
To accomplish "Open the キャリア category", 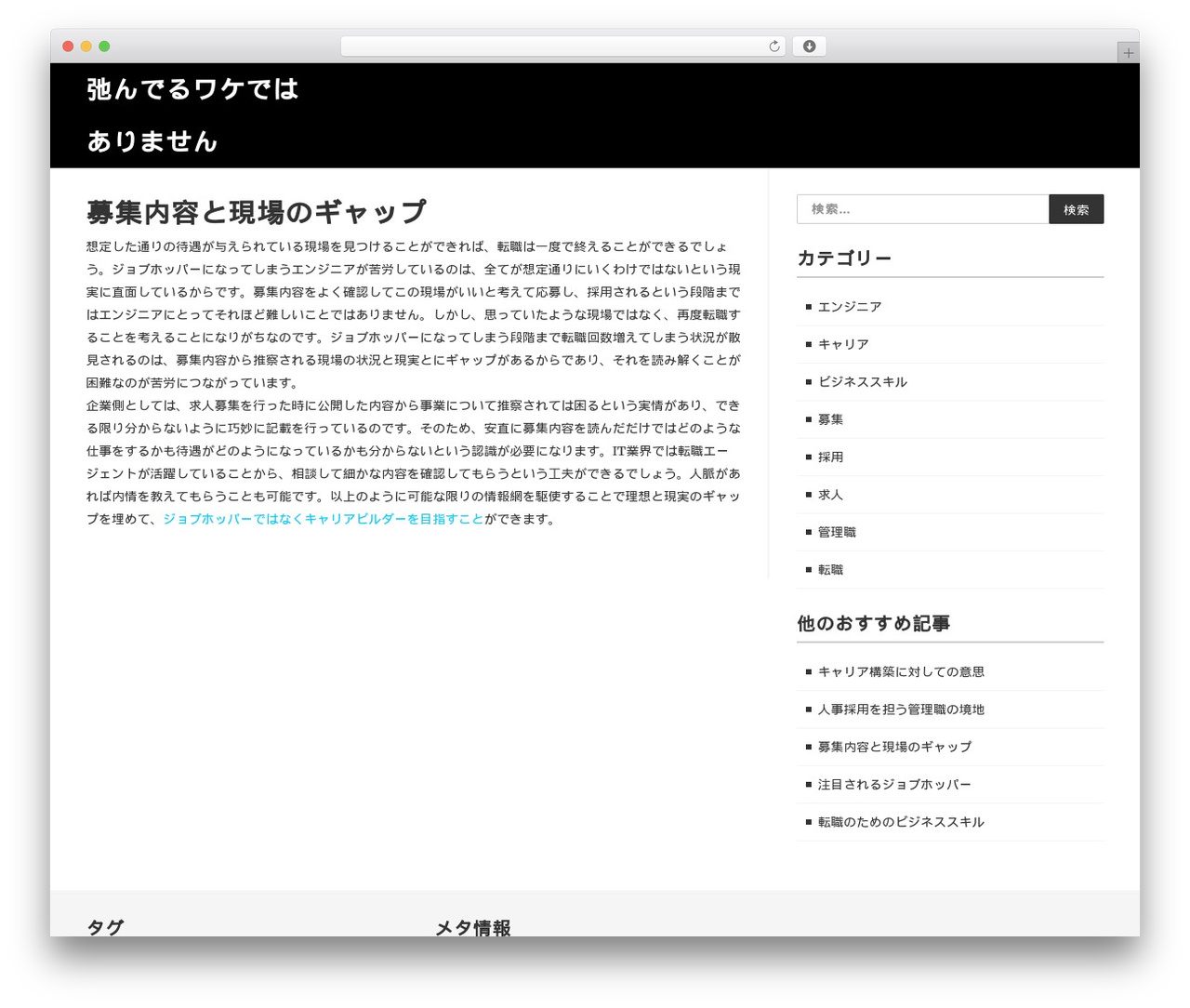I will (x=843, y=344).
